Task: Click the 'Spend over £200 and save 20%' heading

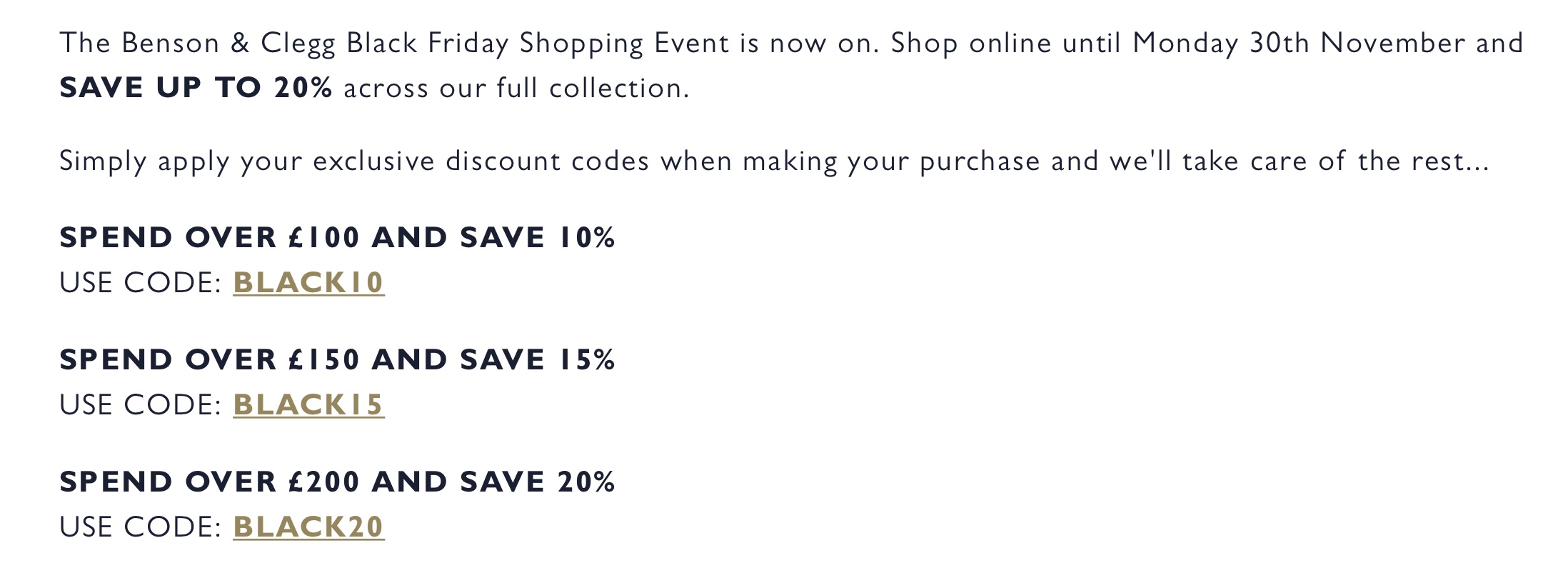Action: point(337,482)
